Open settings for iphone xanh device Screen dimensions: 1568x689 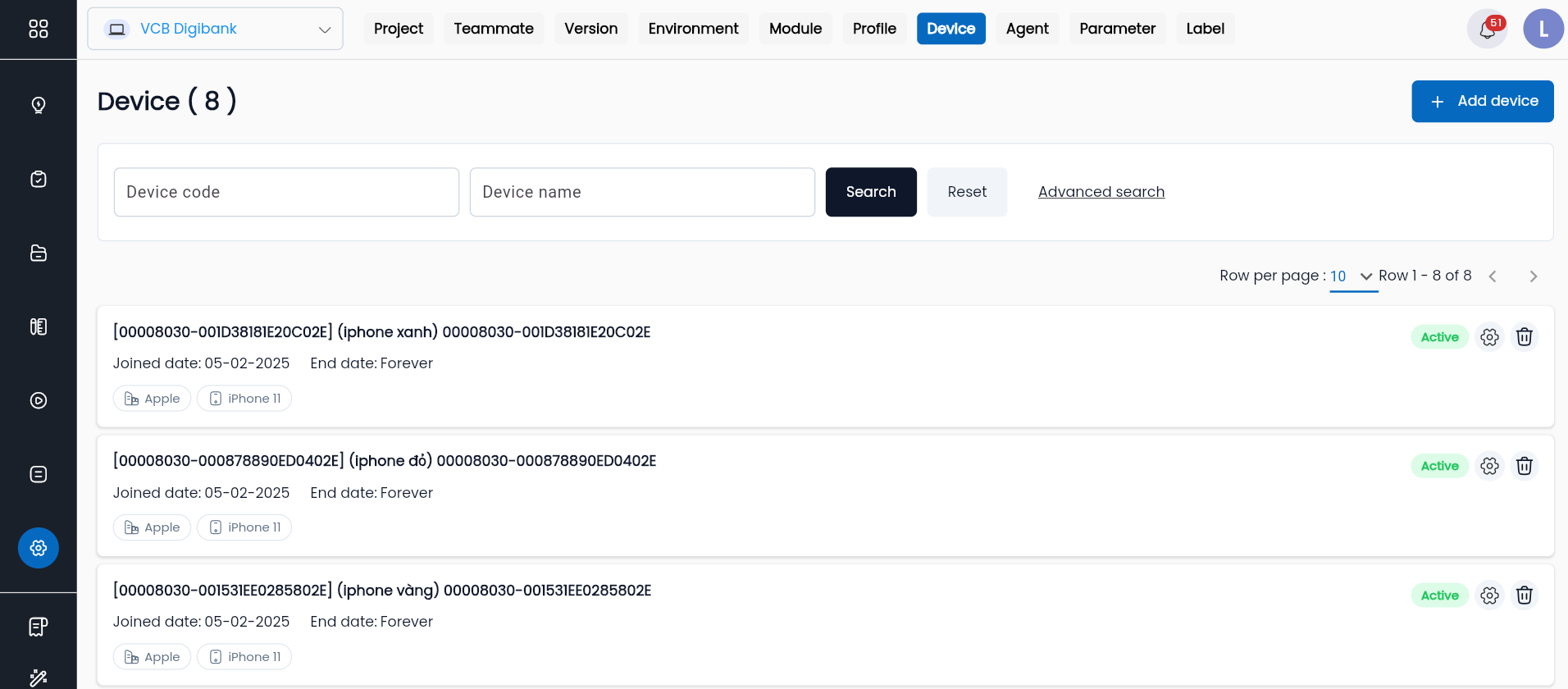pos(1490,337)
